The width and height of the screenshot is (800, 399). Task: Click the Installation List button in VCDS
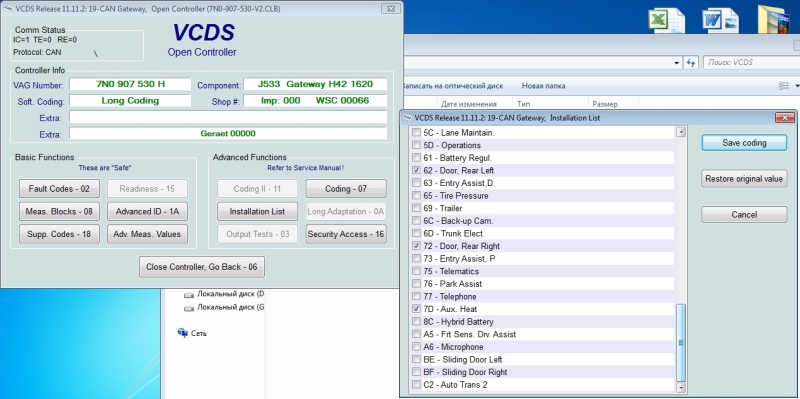(x=257, y=211)
